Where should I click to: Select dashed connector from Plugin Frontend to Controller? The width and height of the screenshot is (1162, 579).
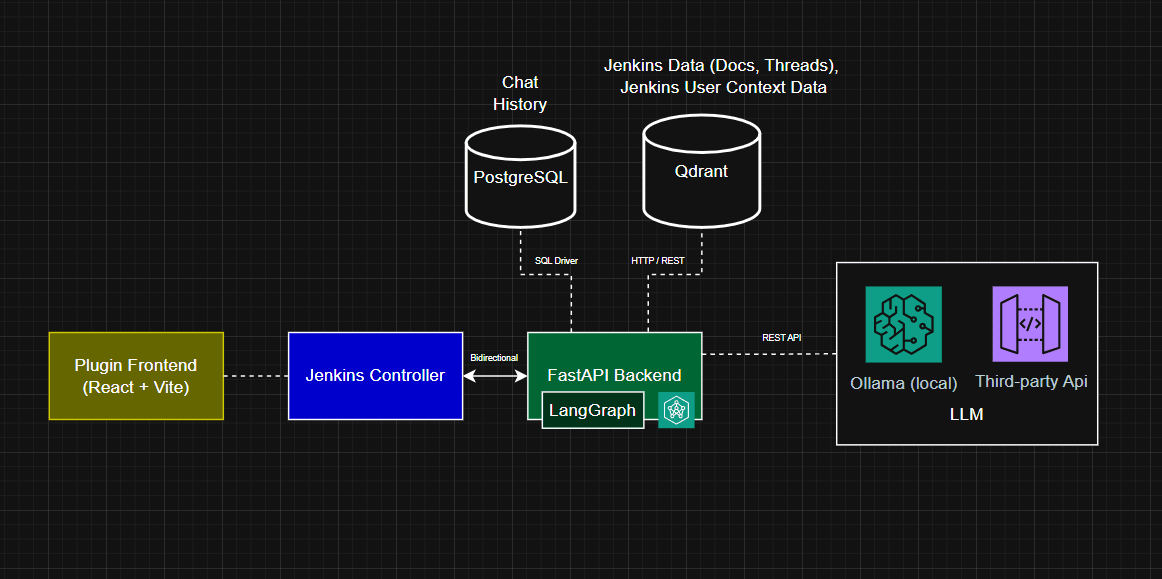tap(256, 376)
